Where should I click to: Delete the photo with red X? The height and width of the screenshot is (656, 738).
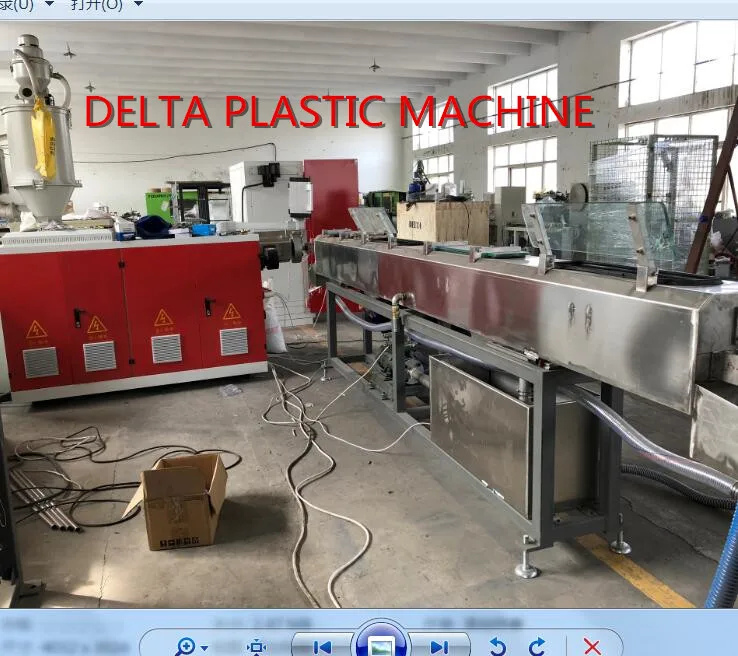[x=592, y=647]
